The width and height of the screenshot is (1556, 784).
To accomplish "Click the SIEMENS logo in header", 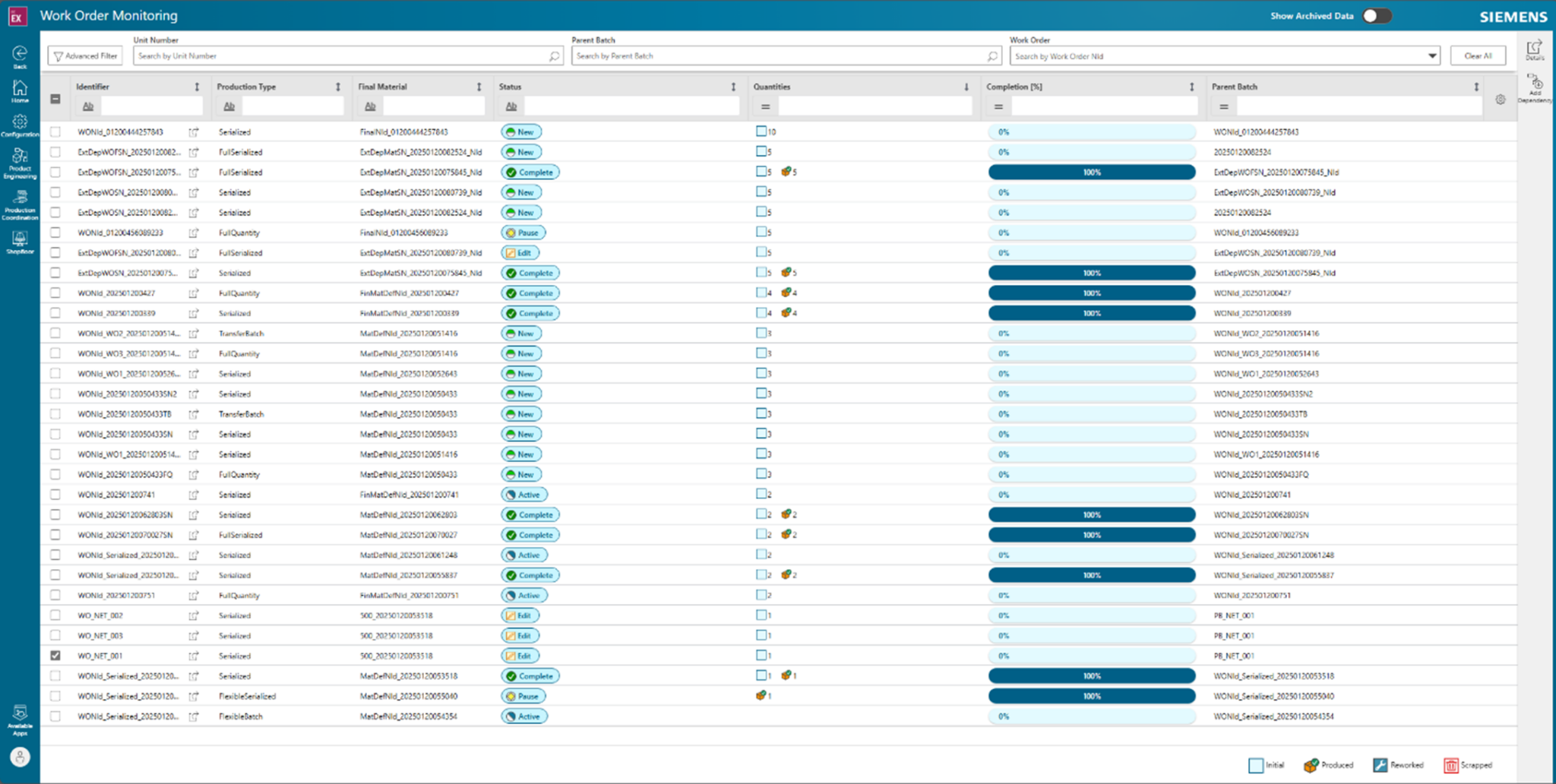I will point(1513,16).
